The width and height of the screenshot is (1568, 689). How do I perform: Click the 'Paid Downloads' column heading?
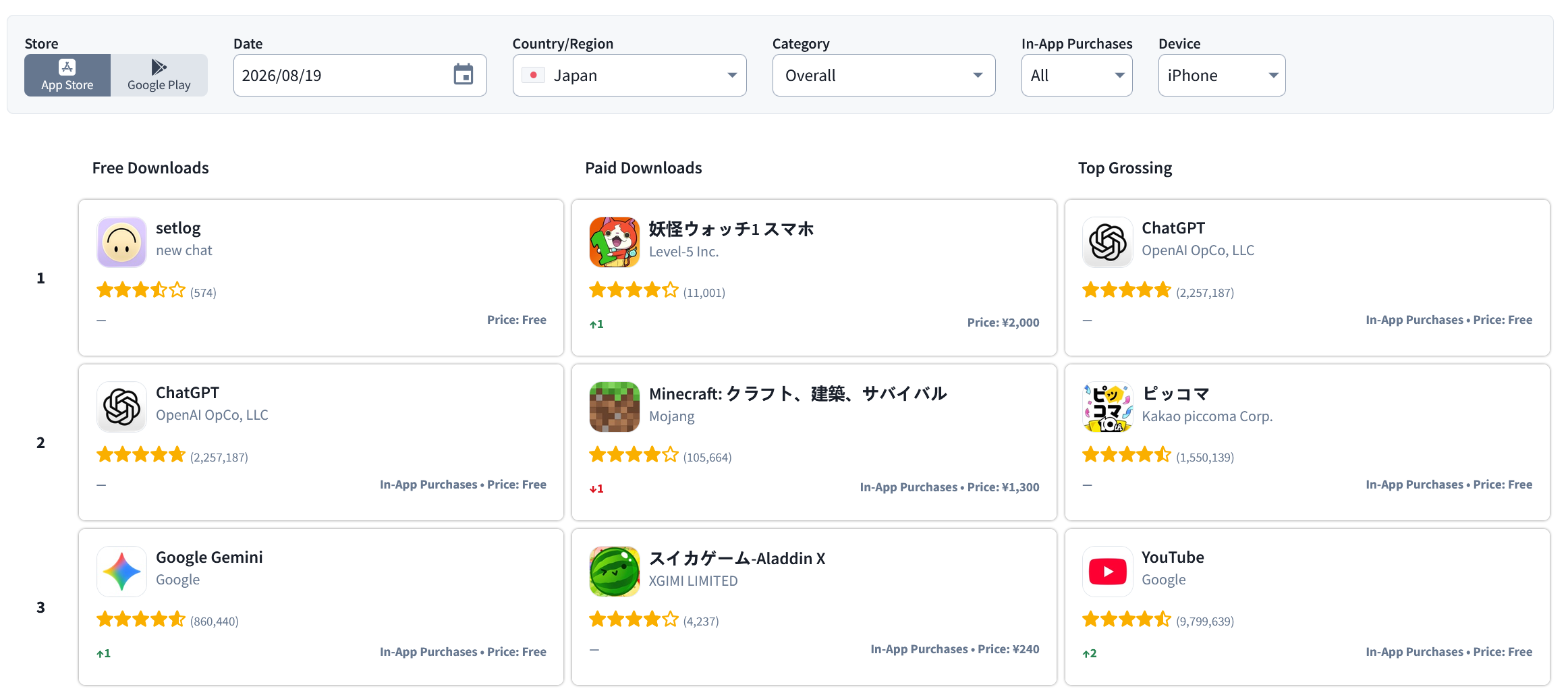click(644, 168)
